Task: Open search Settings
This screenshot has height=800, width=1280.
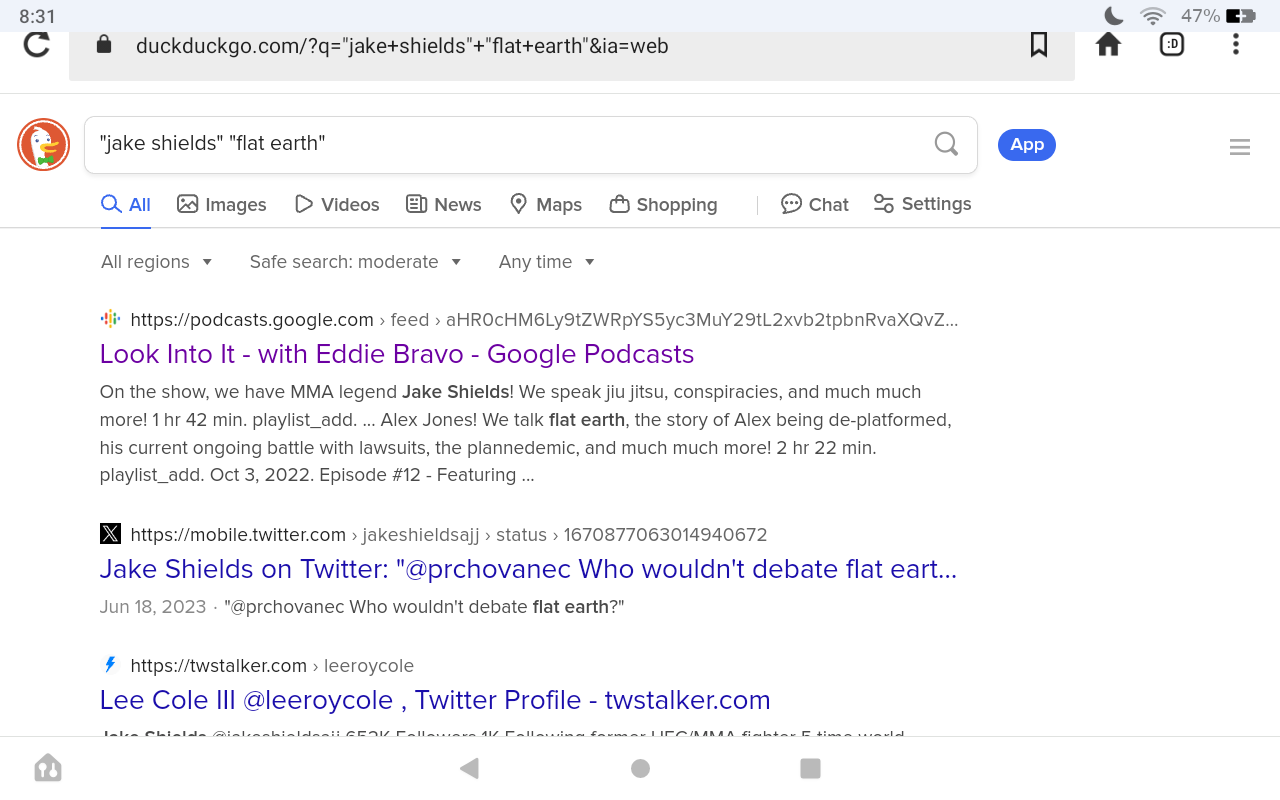Action: (x=922, y=204)
